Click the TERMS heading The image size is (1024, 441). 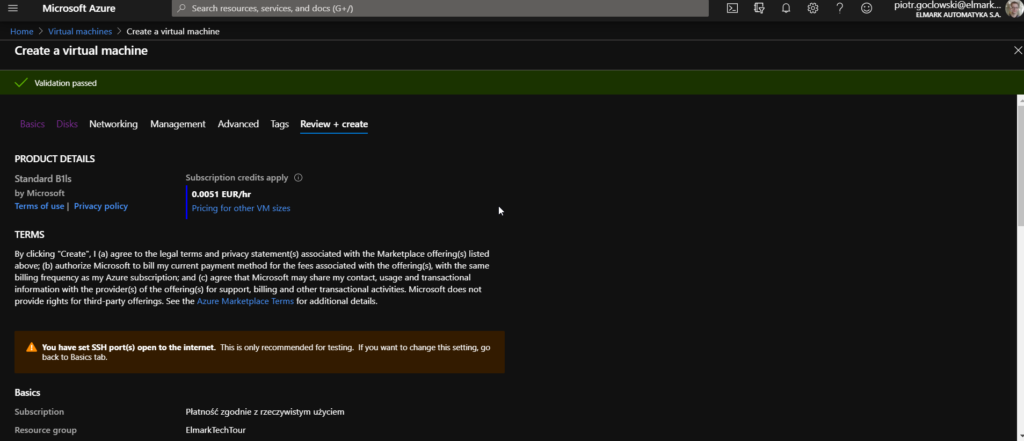tap(29, 235)
